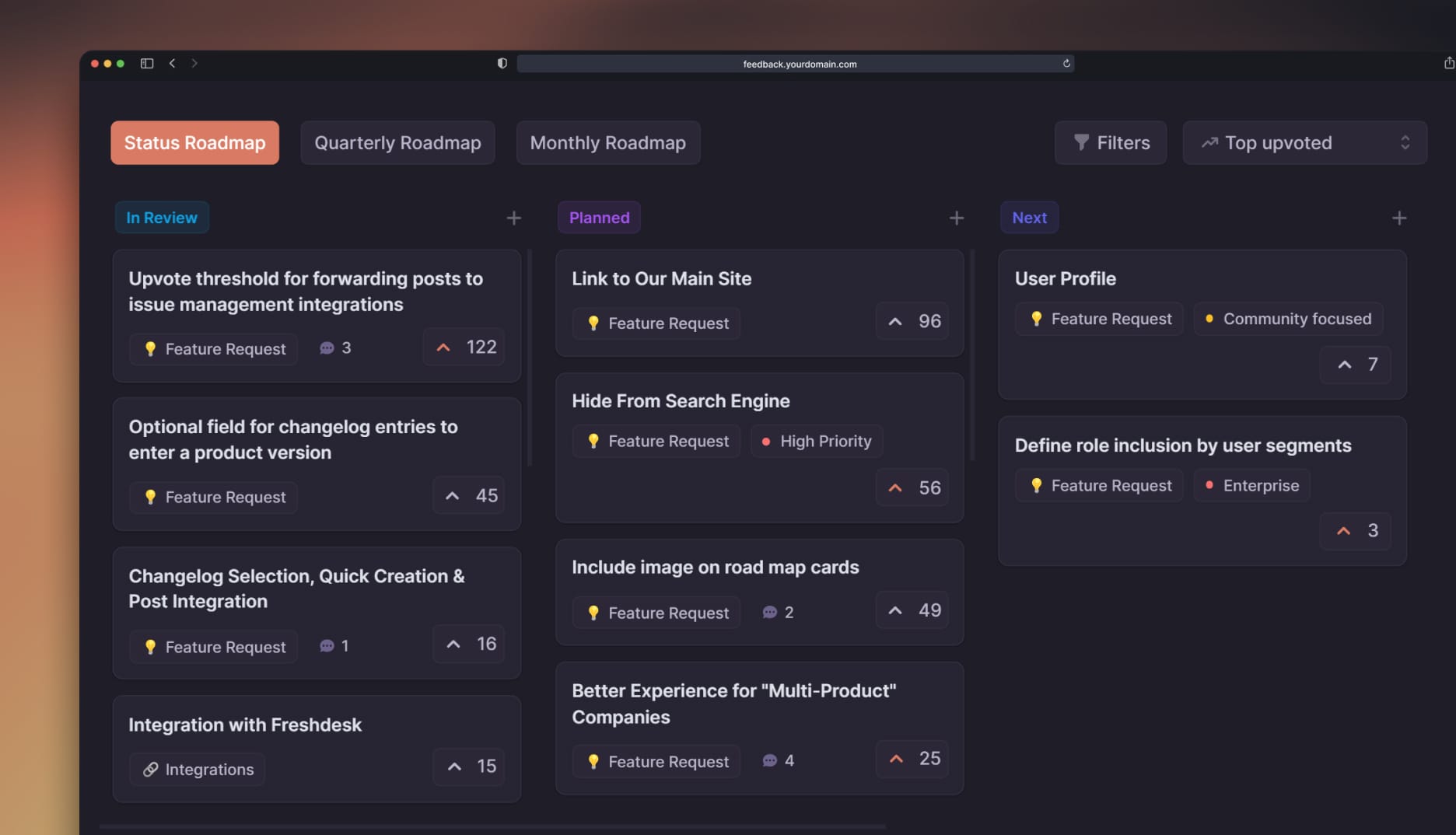The width and height of the screenshot is (1456, 835).
Task: Click the lightbulb icon on Hide From Search Engine card
Action: 594,441
